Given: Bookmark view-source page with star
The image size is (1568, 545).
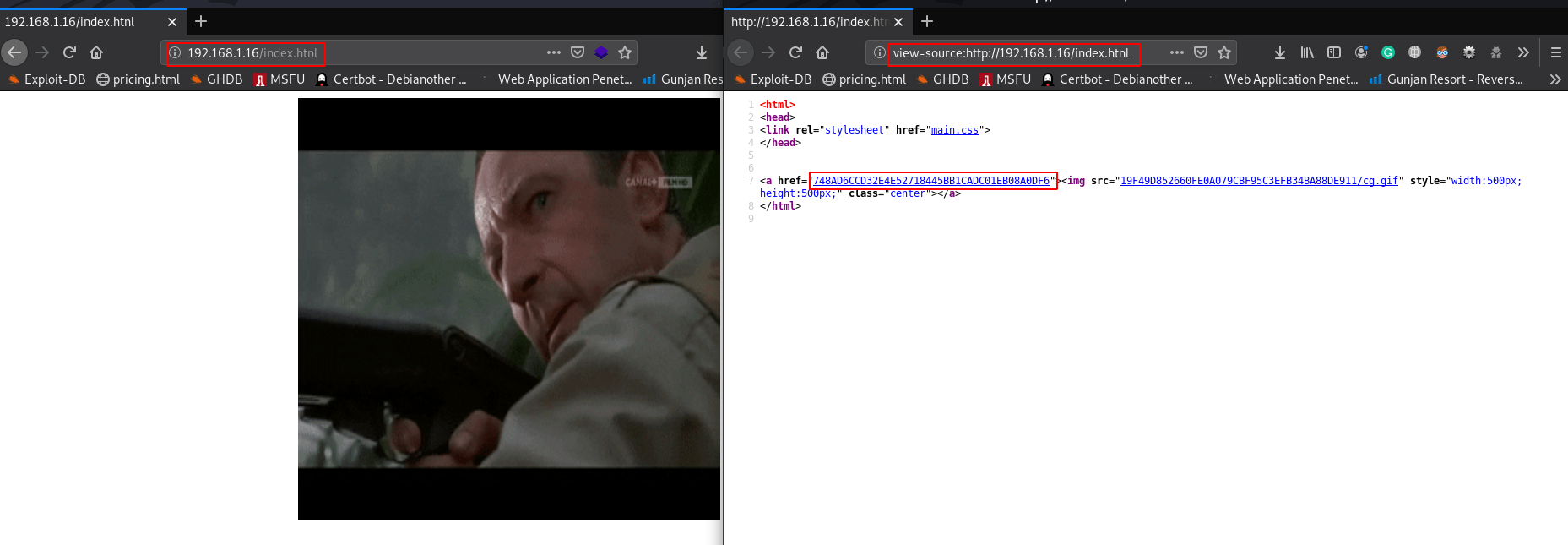Looking at the screenshot, I should pos(1224,52).
